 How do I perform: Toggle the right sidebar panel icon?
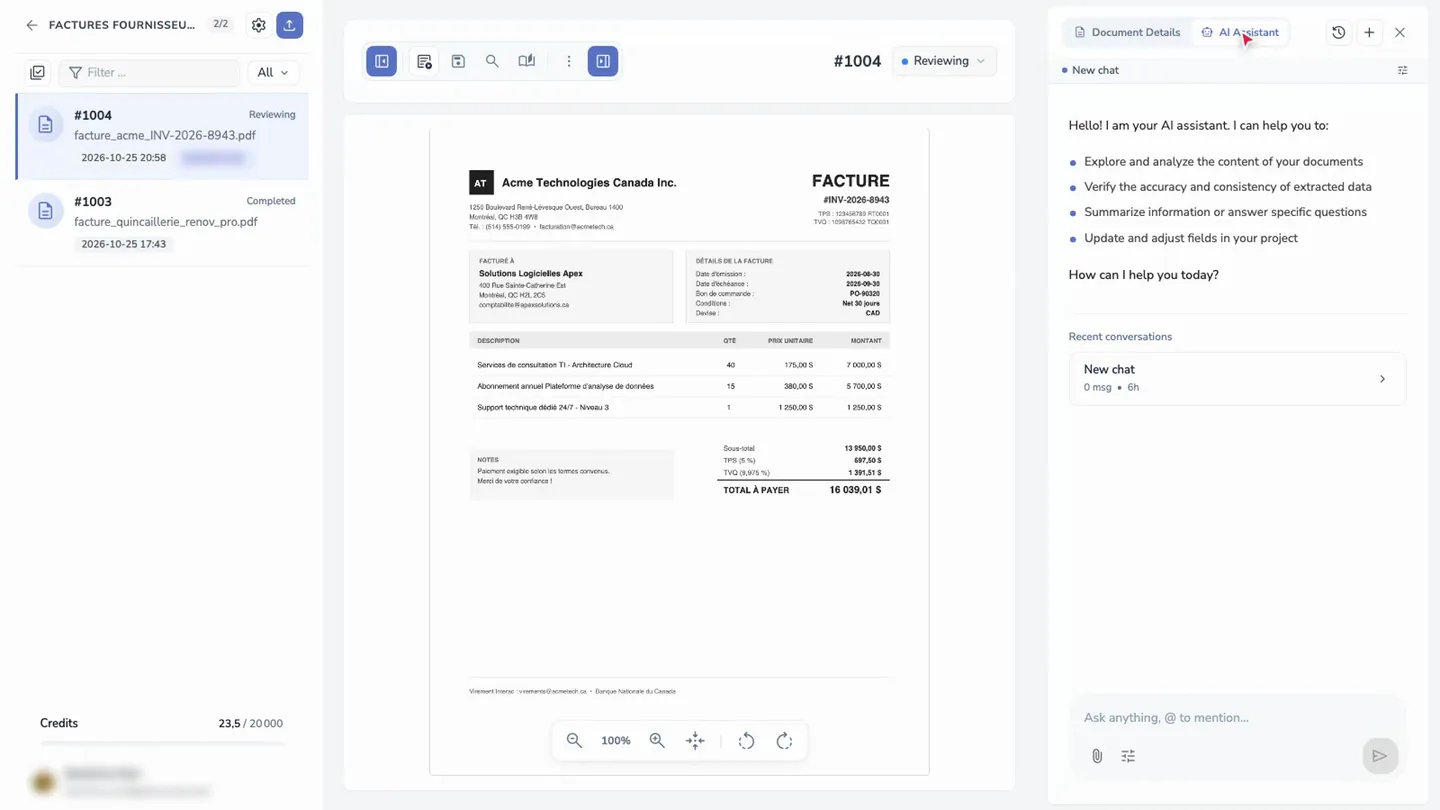click(x=603, y=61)
